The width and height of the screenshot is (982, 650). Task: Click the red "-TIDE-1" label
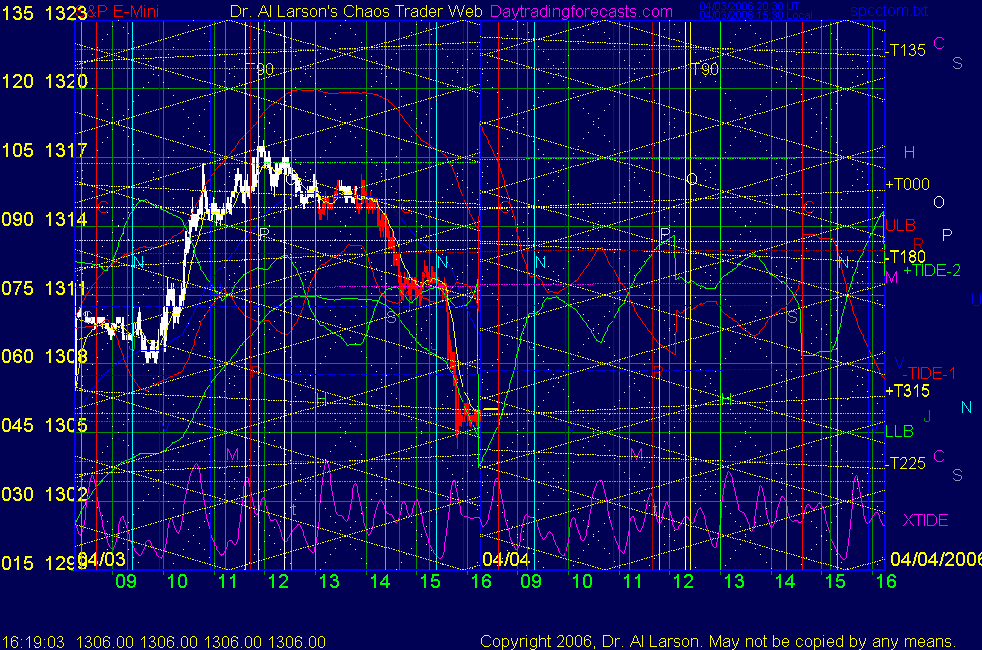tap(929, 374)
